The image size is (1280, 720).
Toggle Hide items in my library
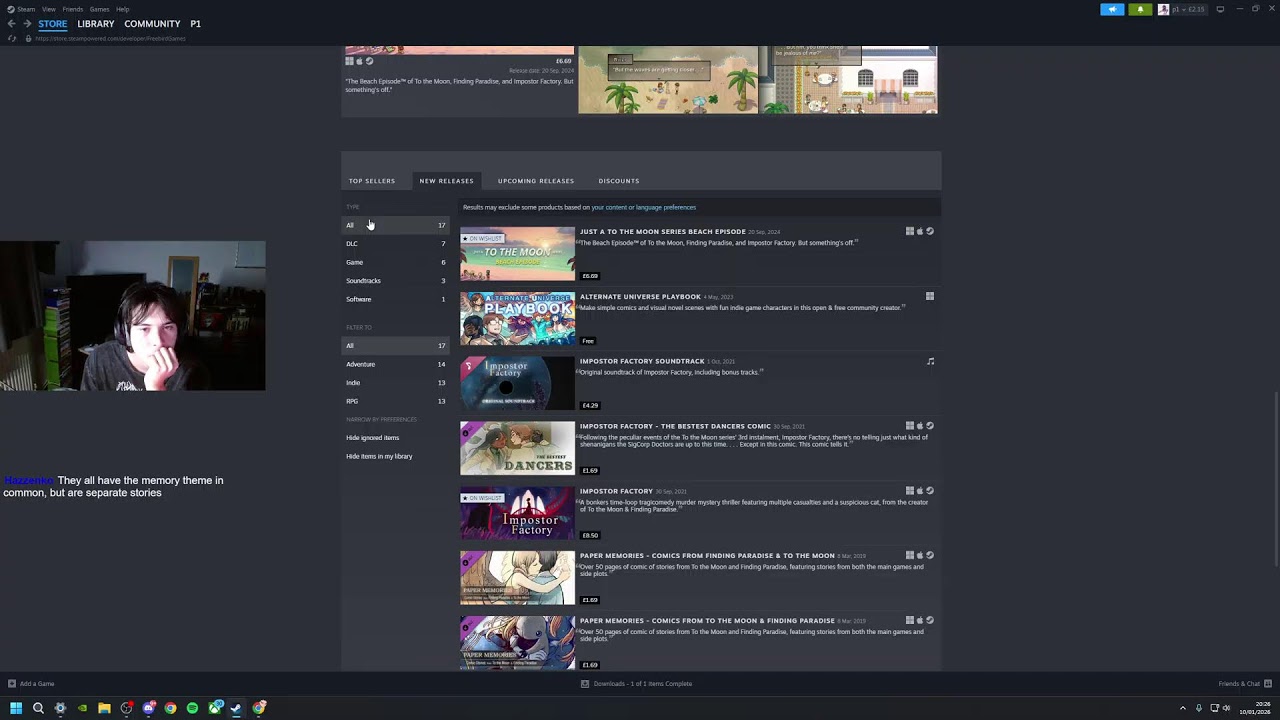[x=379, y=456]
